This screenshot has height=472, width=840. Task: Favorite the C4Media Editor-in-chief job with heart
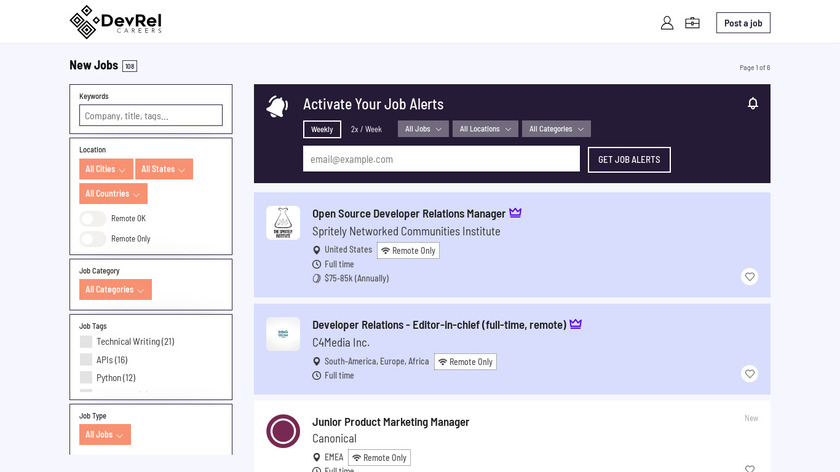(x=749, y=373)
